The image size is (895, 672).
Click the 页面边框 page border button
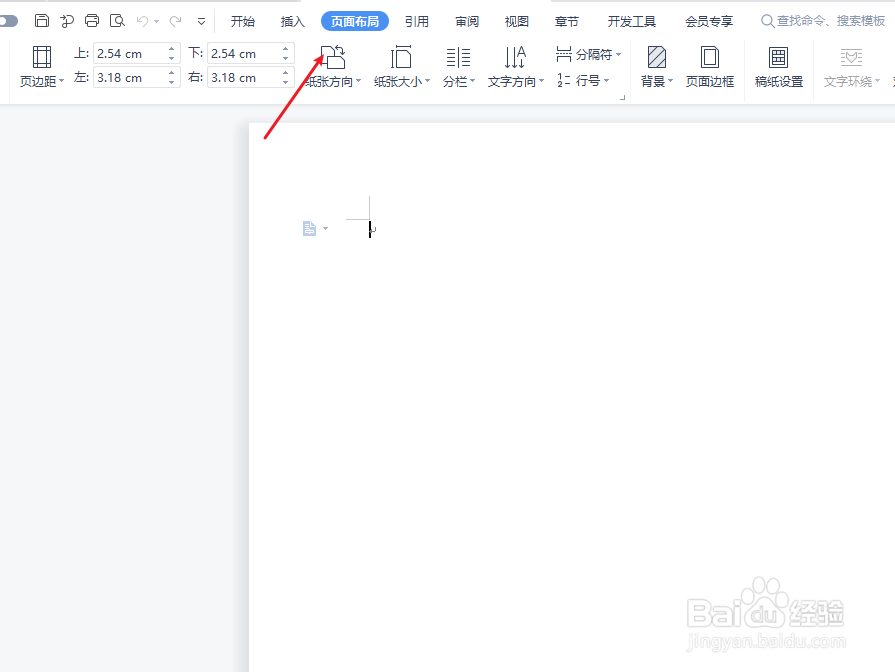tap(709, 67)
